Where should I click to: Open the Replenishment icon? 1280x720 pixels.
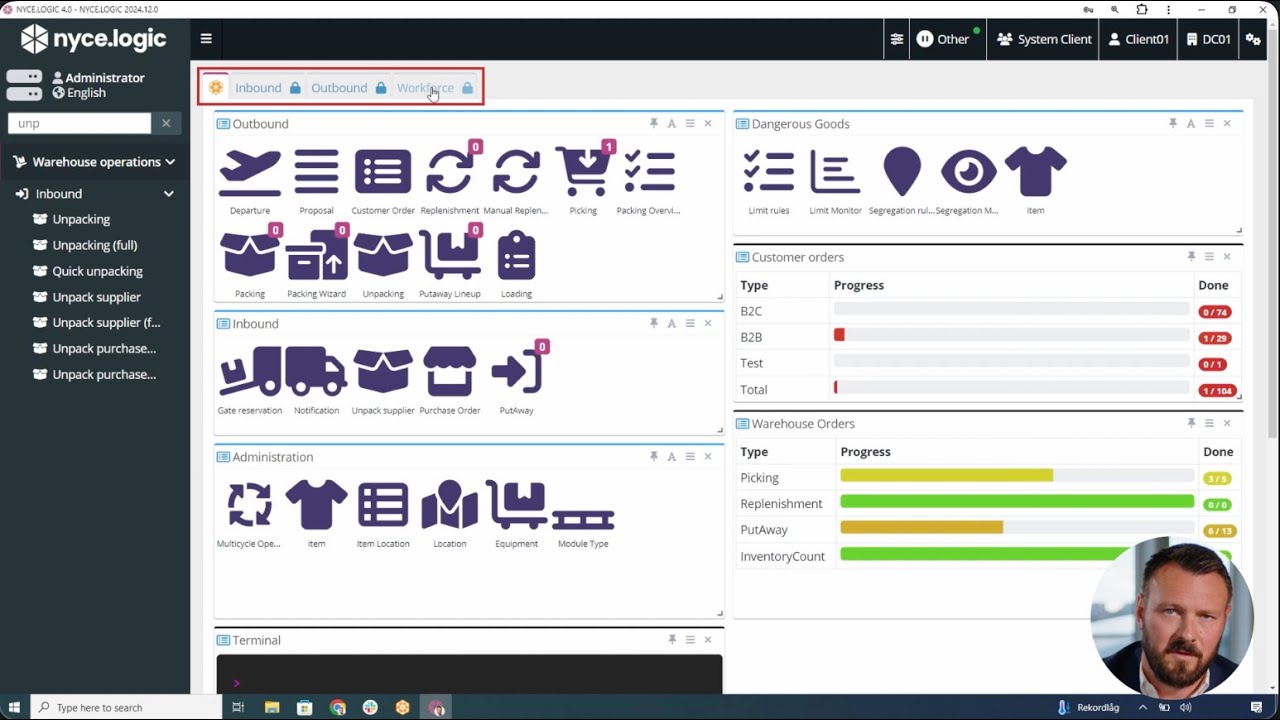449,172
